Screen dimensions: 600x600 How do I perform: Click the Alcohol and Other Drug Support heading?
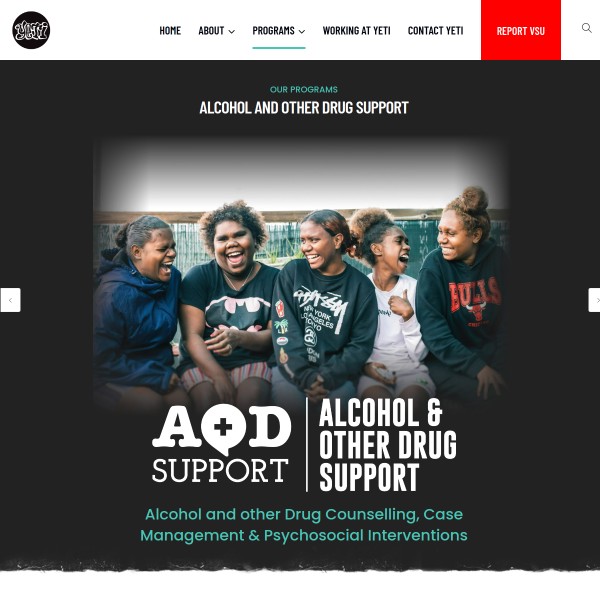[x=304, y=108]
